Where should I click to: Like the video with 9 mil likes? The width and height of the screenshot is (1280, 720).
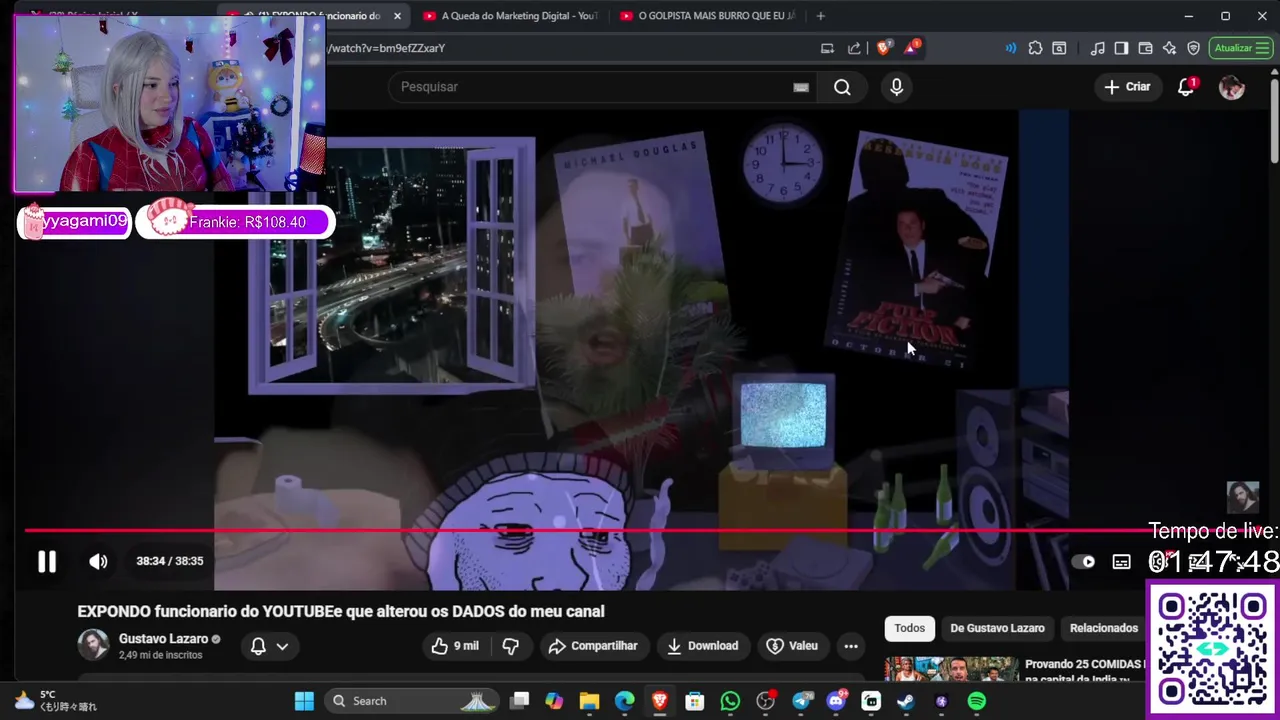[x=455, y=646]
